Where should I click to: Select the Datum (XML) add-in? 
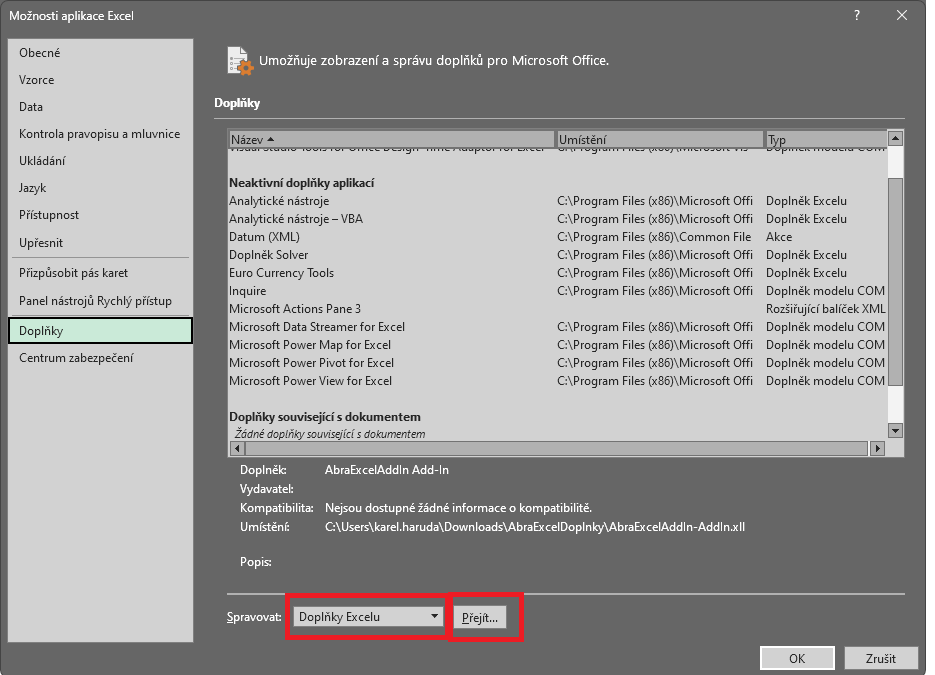coord(557,237)
